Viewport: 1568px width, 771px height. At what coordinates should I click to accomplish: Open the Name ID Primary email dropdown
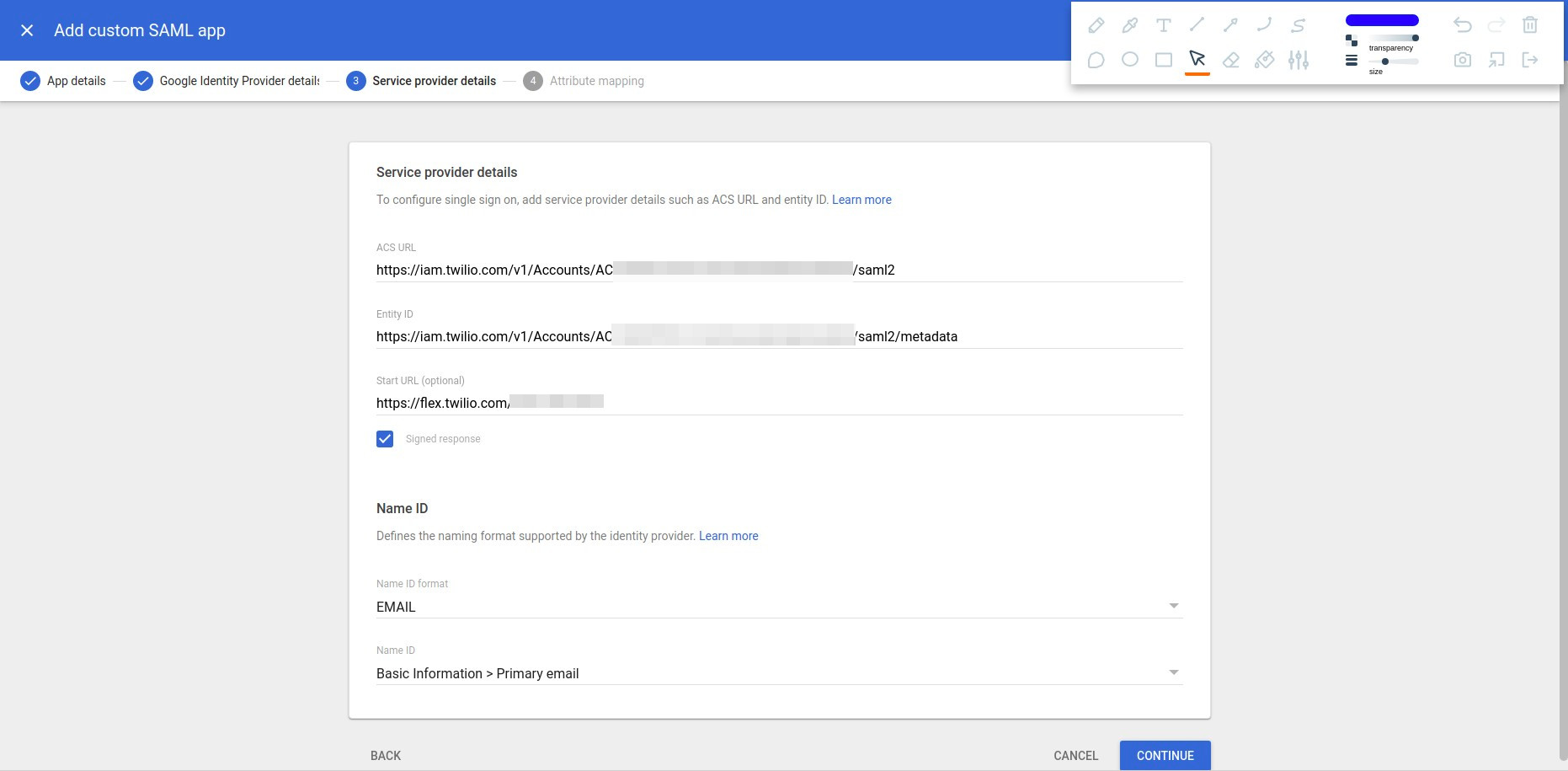click(780, 673)
